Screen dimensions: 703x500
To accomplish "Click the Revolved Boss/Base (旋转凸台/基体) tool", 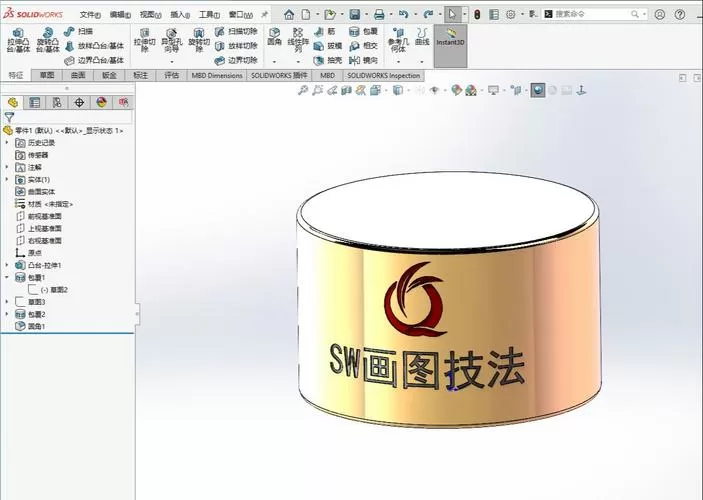I will pos(48,40).
